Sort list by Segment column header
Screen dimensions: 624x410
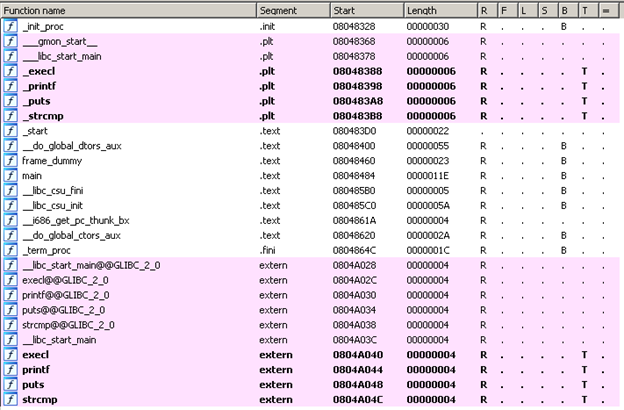pos(291,9)
